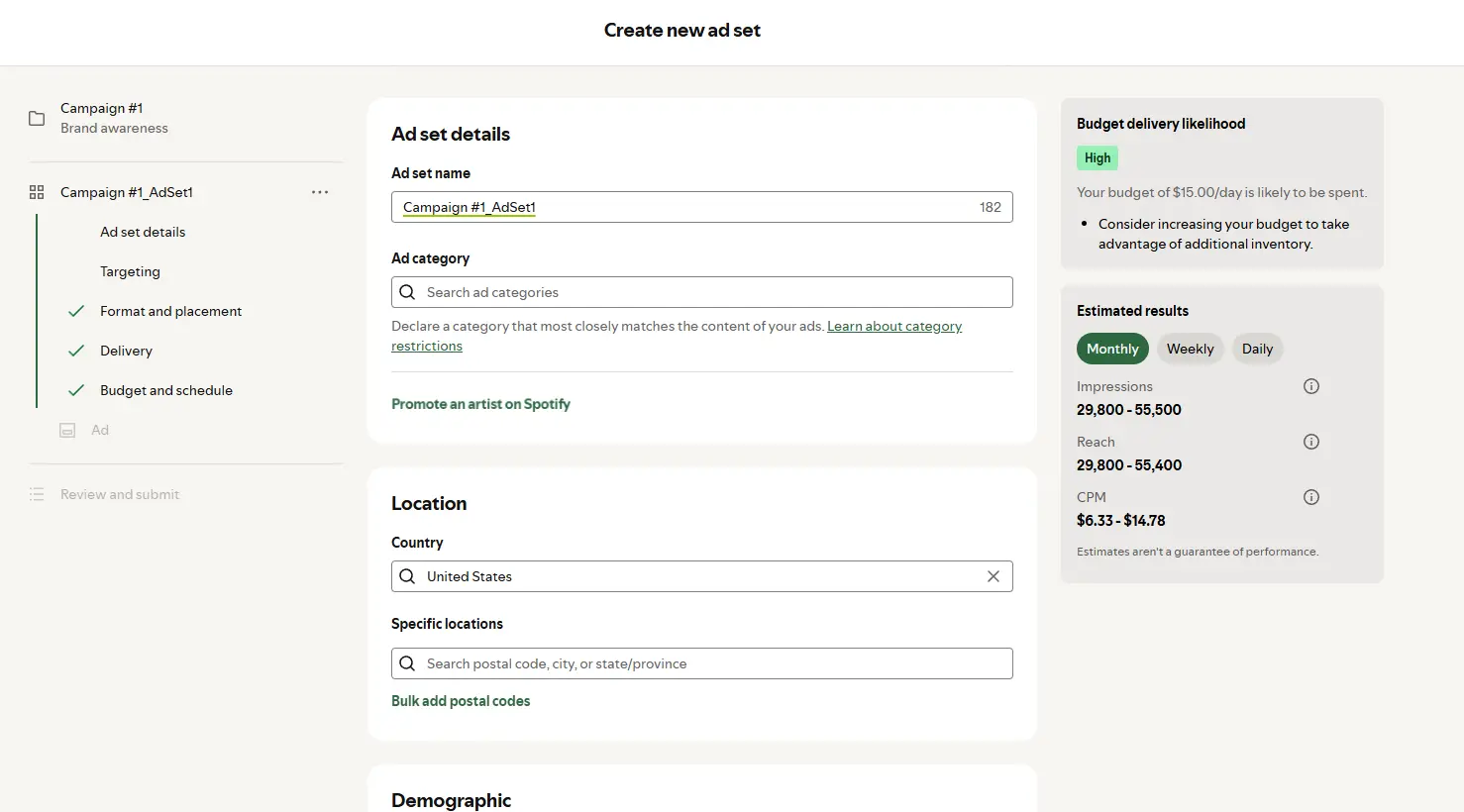Click the Ad image icon in sidebar
The height and width of the screenshot is (812, 1464).
click(67, 430)
